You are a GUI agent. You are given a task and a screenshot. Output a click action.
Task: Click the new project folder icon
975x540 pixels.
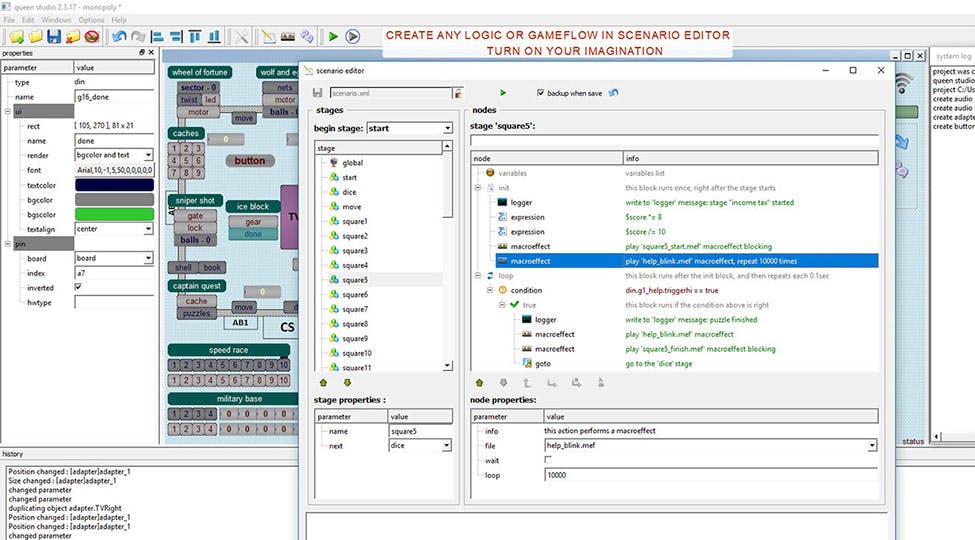(15, 37)
